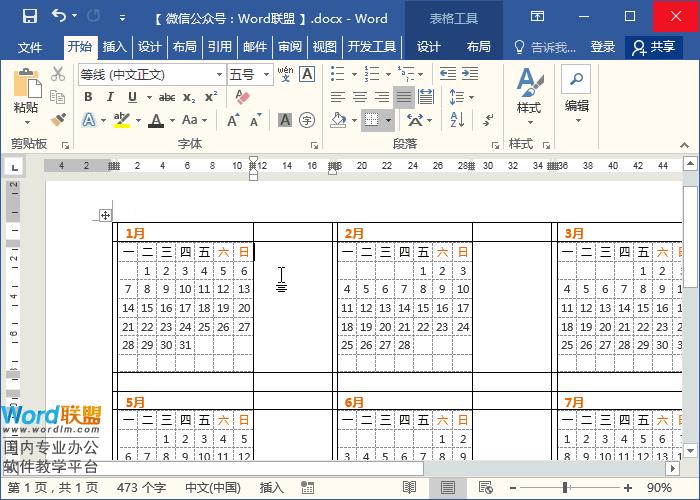Click the macro recording icon in status bar

click(307, 487)
